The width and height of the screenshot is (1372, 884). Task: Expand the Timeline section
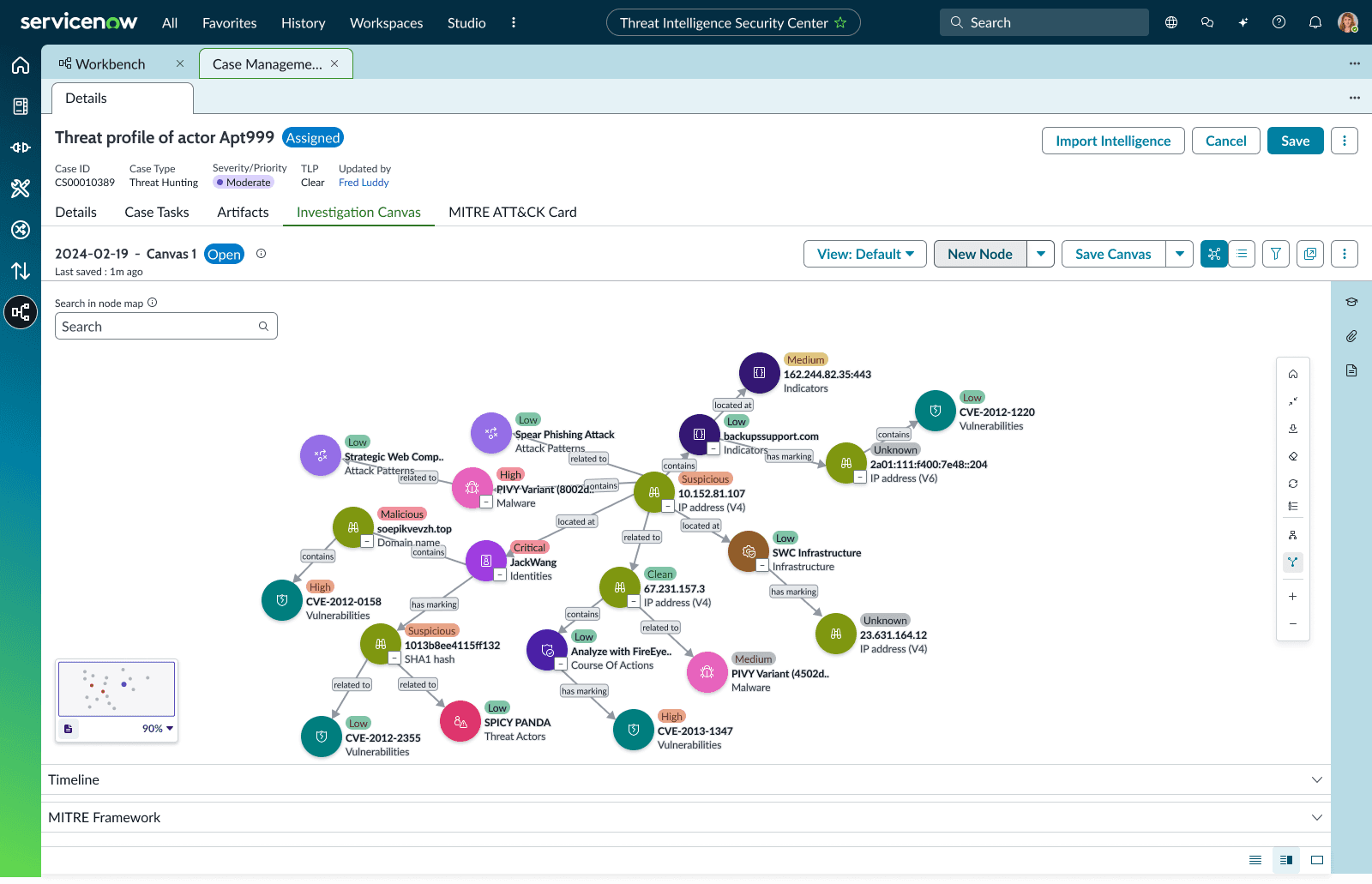(686, 779)
